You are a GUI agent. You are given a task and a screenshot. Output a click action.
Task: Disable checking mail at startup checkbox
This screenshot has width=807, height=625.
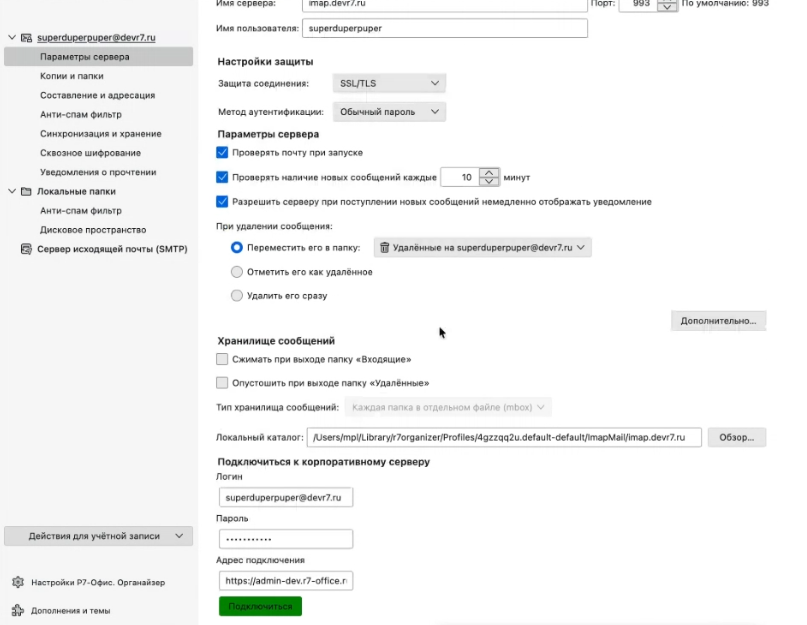(x=223, y=153)
